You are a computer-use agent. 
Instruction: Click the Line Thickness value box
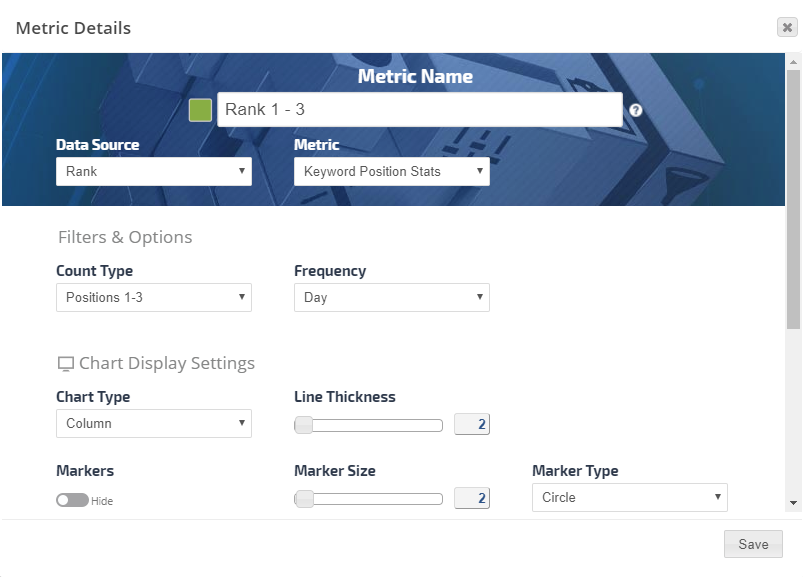tap(472, 424)
